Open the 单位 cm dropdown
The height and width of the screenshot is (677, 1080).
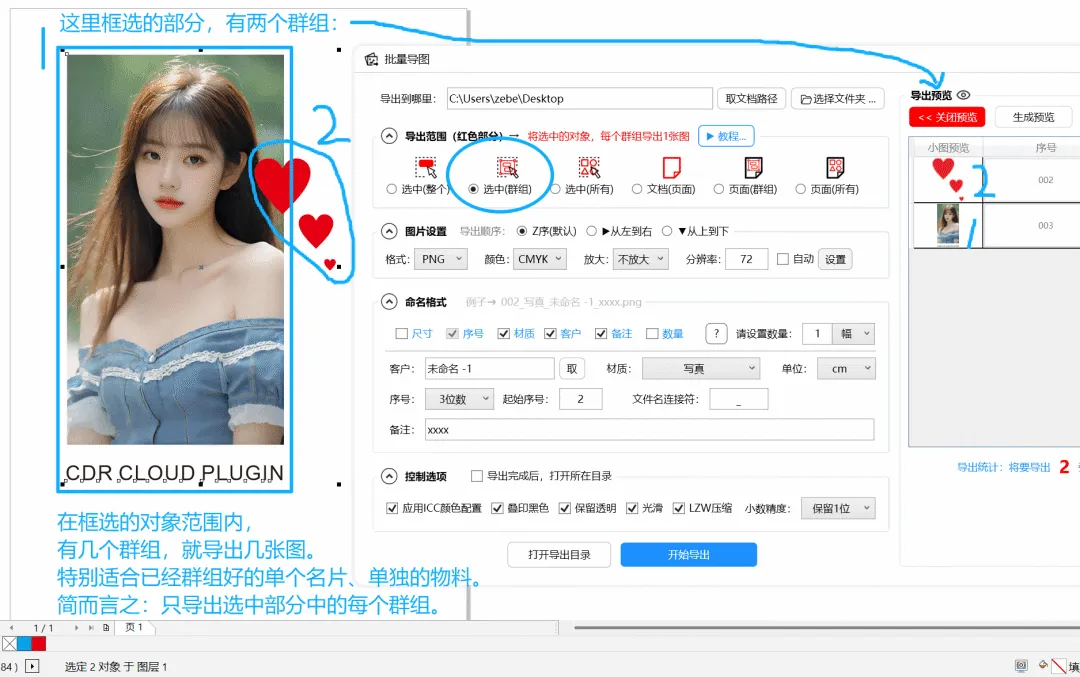click(847, 368)
